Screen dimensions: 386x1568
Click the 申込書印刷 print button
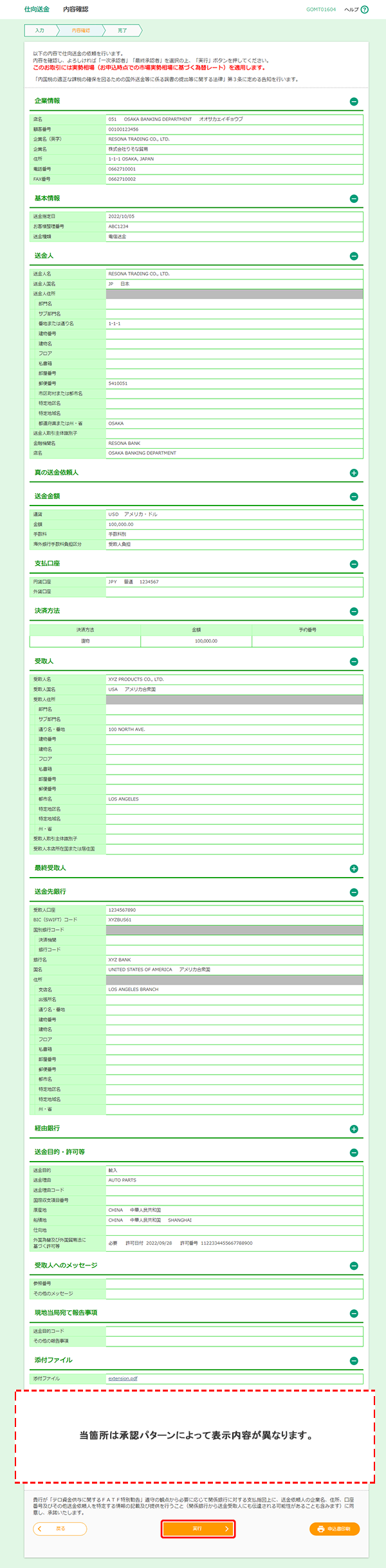point(334,1529)
